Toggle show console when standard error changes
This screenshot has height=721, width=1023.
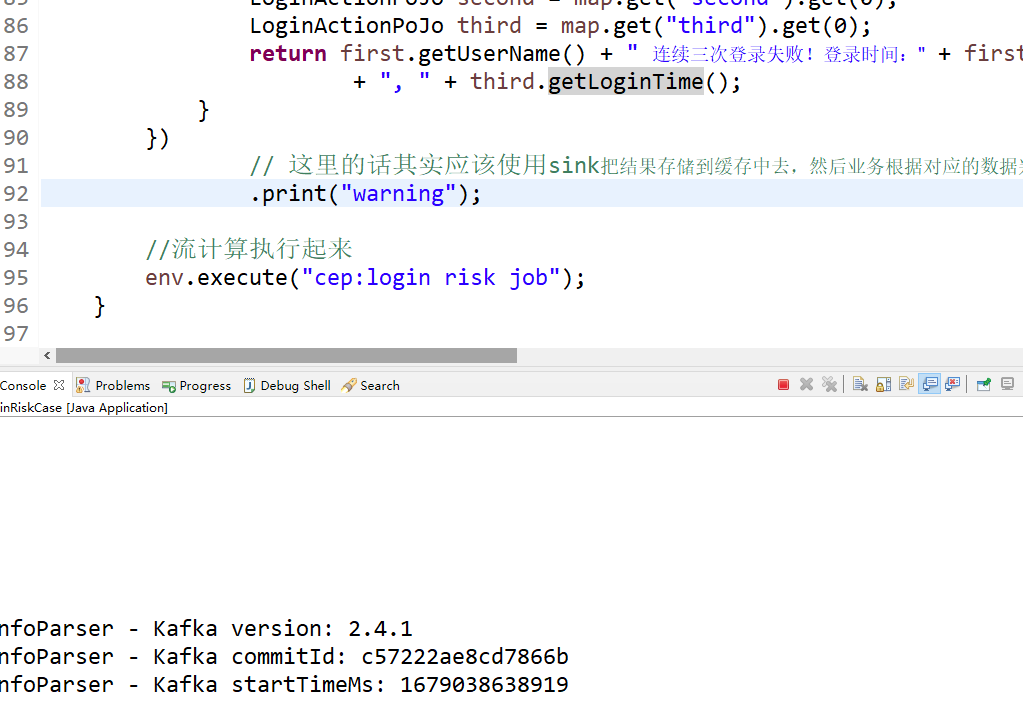pyautogui.click(x=953, y=384)
